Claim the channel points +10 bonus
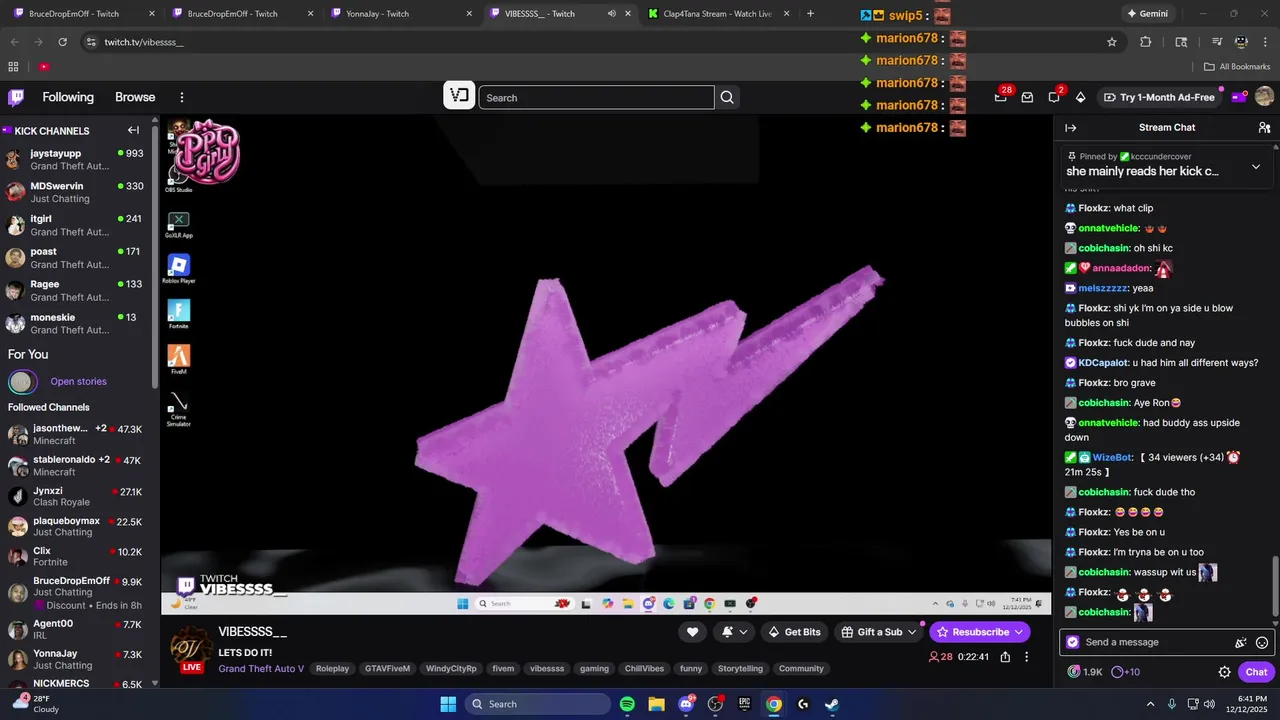Image resolution: width=1280 pixels, height=720 pixels. coord(1126,672)
